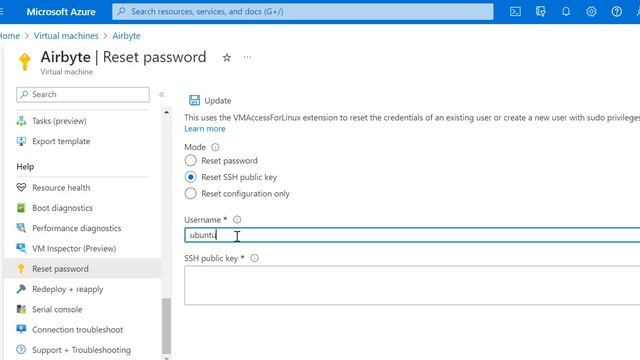Show info tooltip next to Username

(237, 220)
